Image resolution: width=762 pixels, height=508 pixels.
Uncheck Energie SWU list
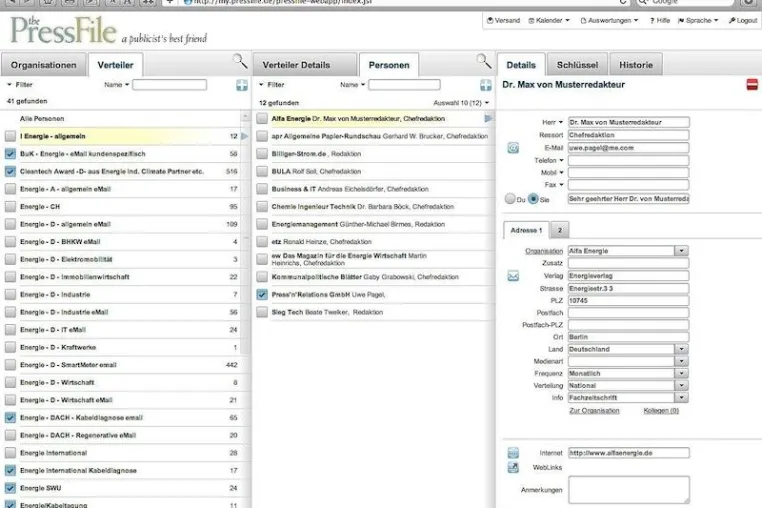tap(10, 488)
